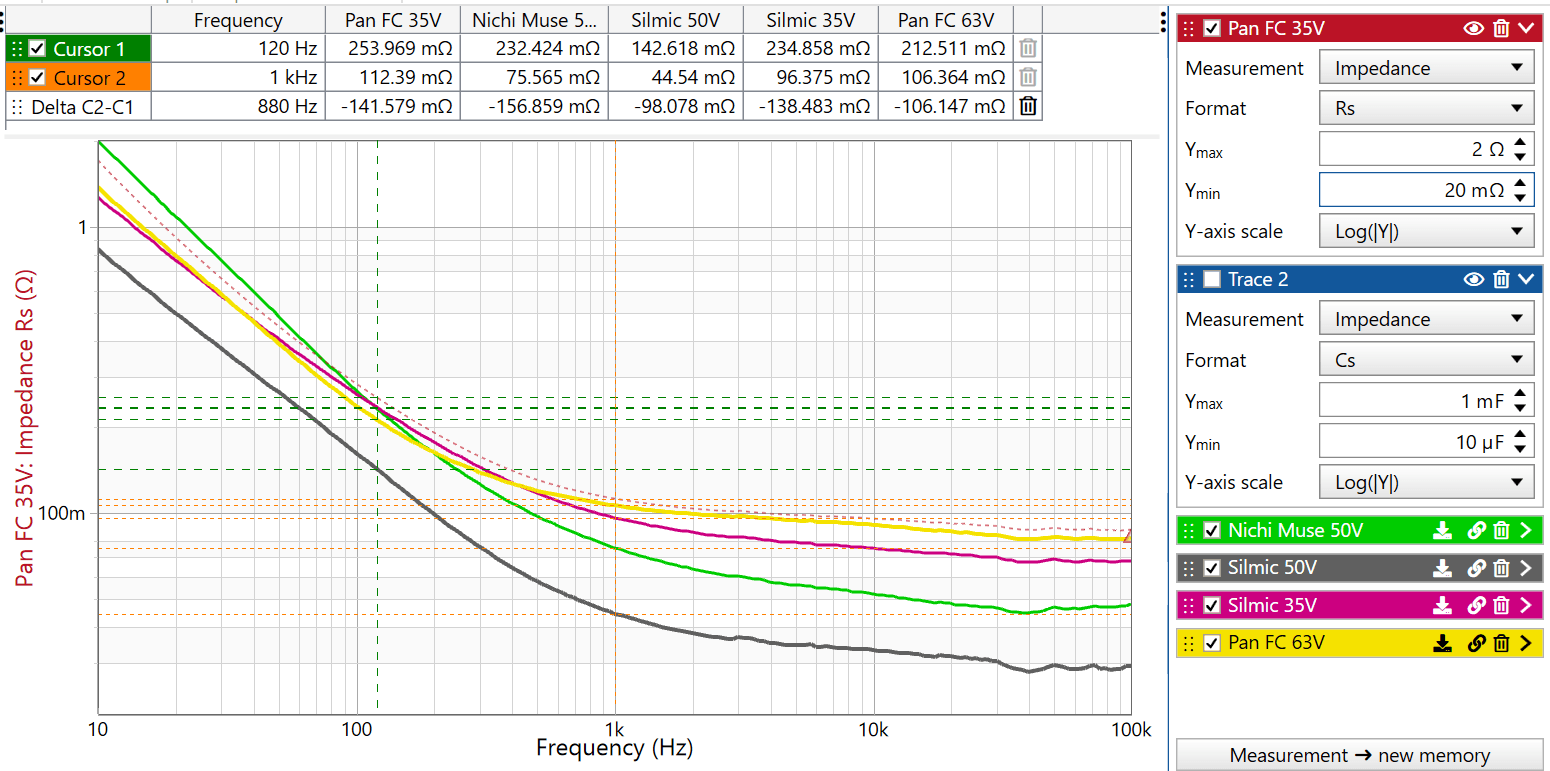Click link icon of Silmic 35V
The width and height of the screenshot is (1550, 771).
coord(1476,605)
